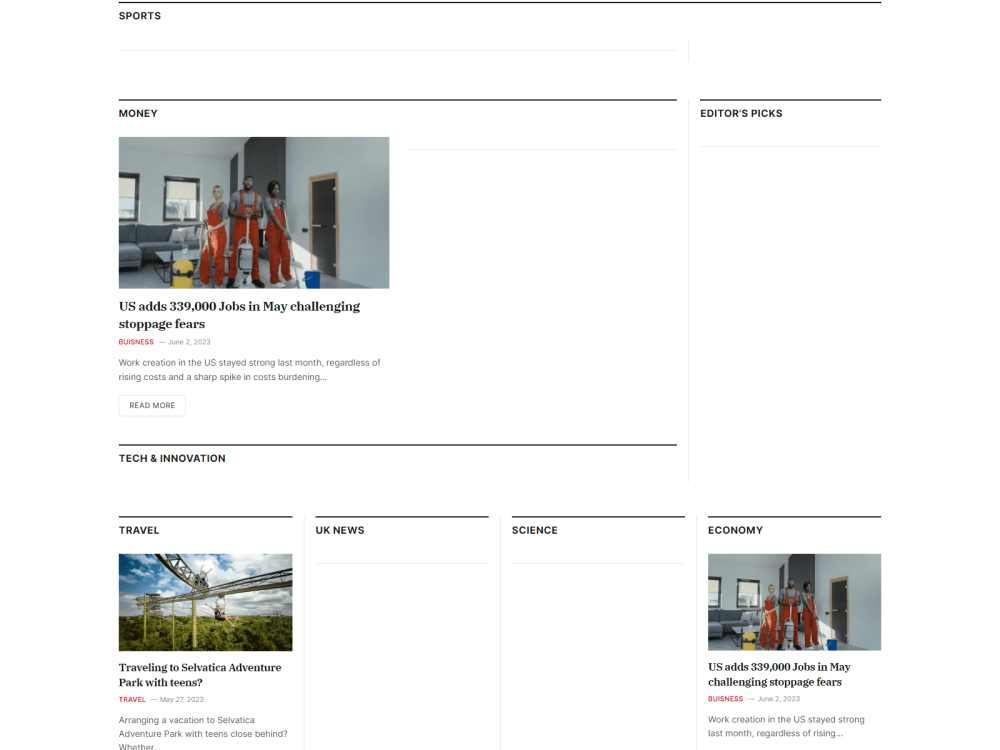Select the TRAVEL tag below the Selvatica headline
This screenshot has height=750, width=1000.
[132, 699]
